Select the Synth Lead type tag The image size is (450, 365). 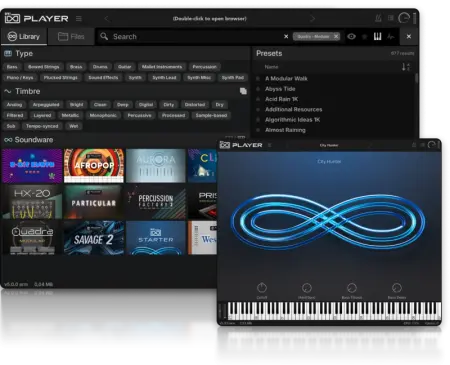click(x=164, y=77)
